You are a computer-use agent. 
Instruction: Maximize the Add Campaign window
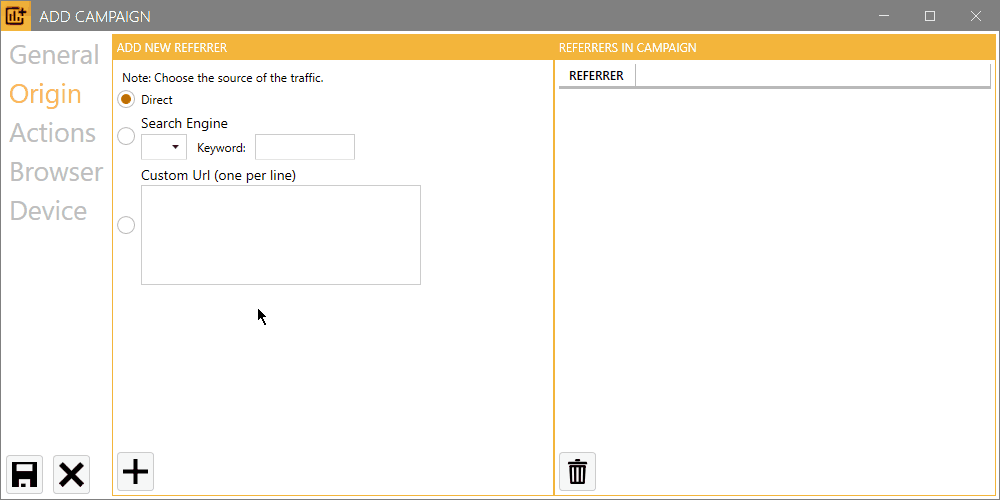(929, 16)
